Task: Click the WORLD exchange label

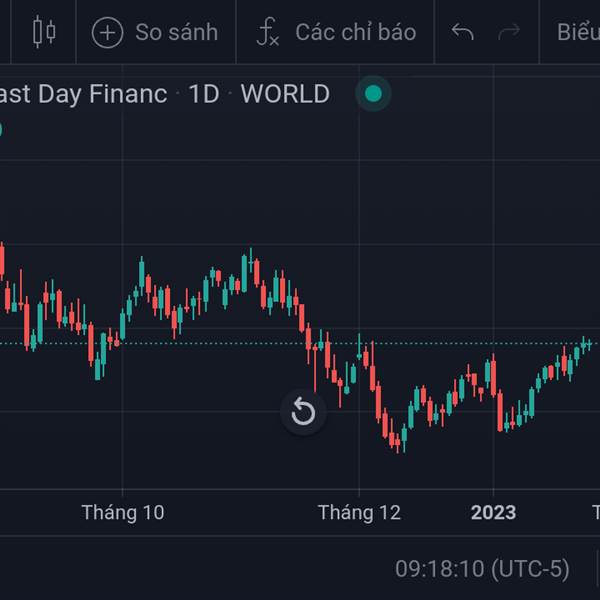Action: click(x=285, y=94)
